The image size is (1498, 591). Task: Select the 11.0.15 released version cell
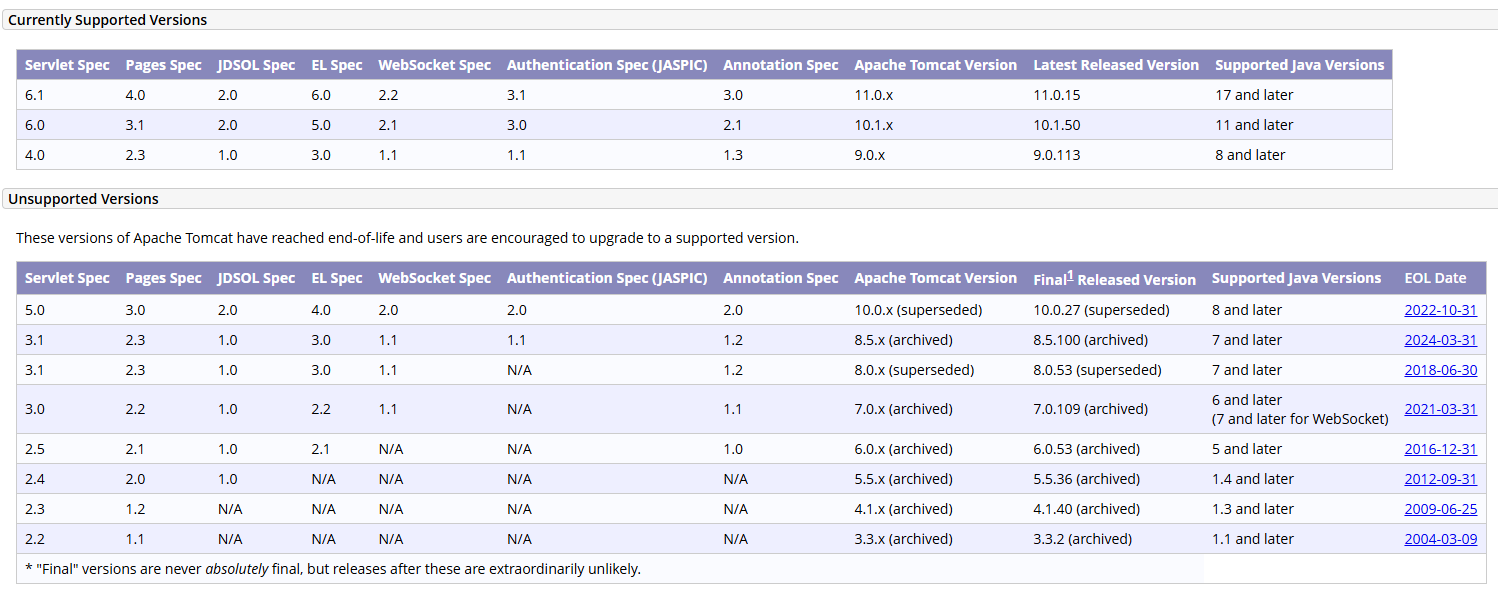pyautogui.click(x=1057, y=95)
